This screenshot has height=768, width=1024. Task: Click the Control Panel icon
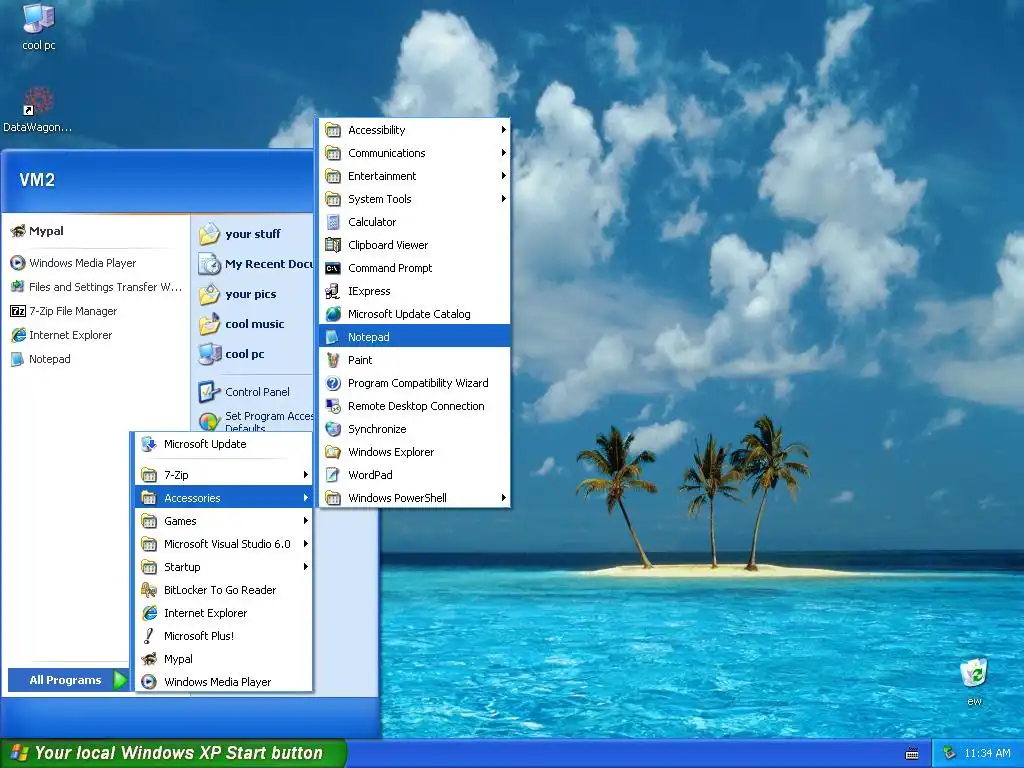tap(209, 392)
